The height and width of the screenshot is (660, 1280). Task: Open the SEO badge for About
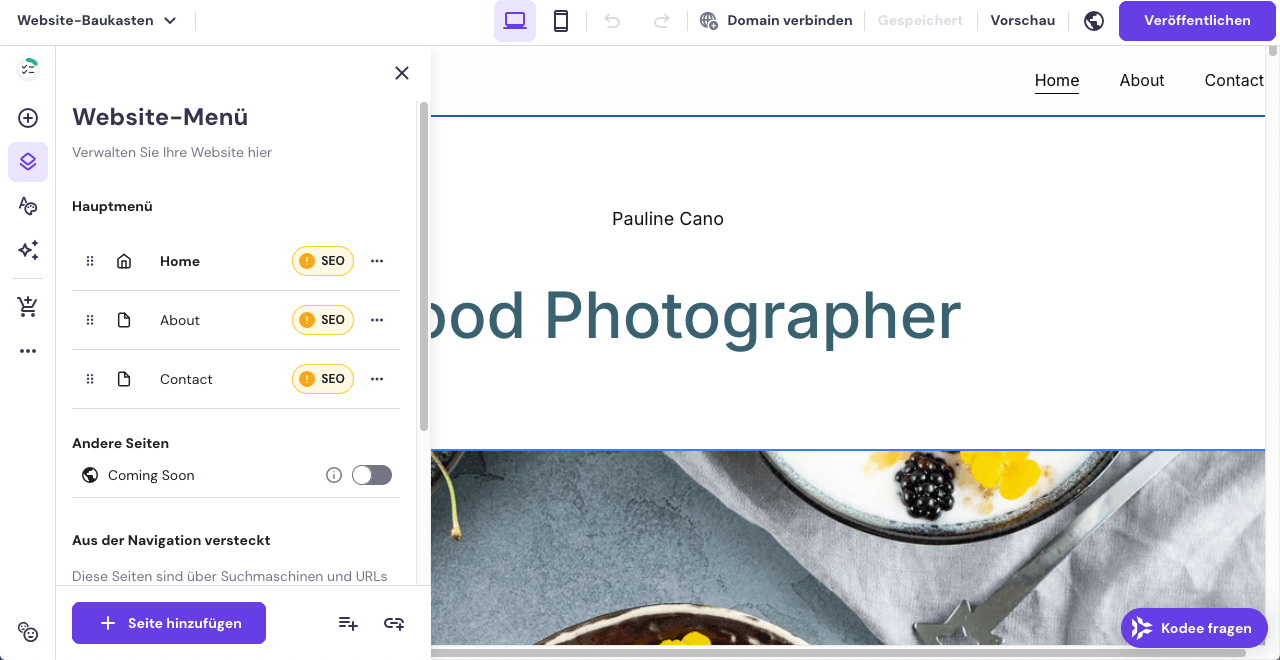click(323, 320)
